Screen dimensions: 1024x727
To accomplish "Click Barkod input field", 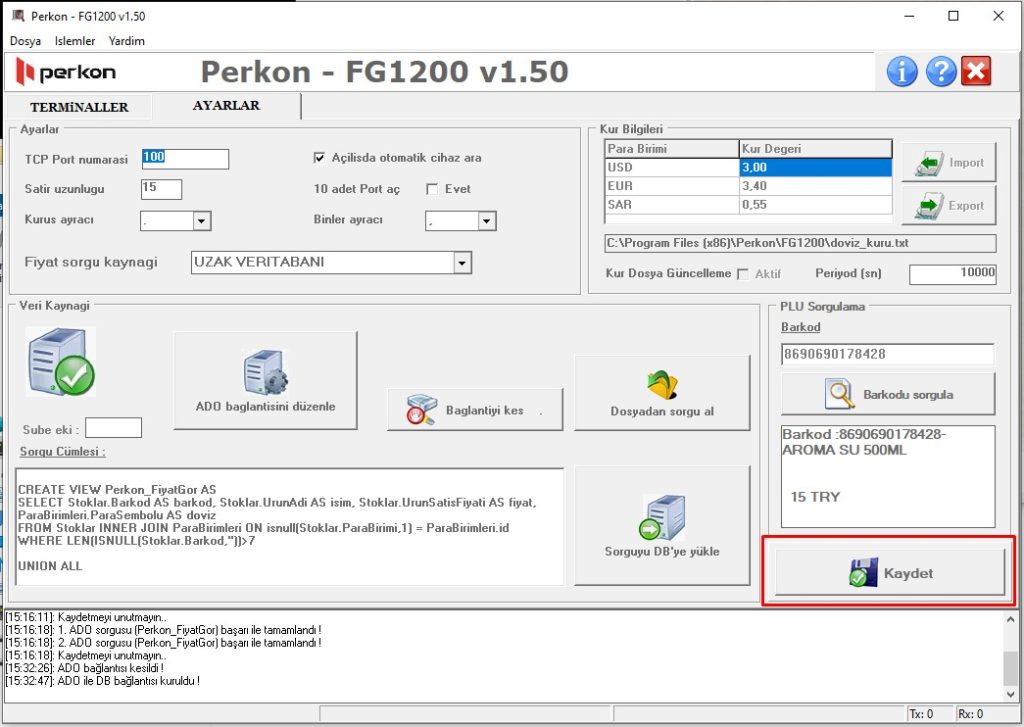I will click(888, 354).
